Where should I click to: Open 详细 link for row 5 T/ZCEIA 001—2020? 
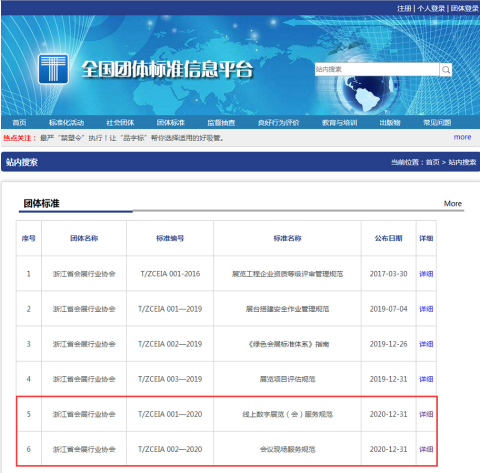pyautogui.click(x=426, y=414)
